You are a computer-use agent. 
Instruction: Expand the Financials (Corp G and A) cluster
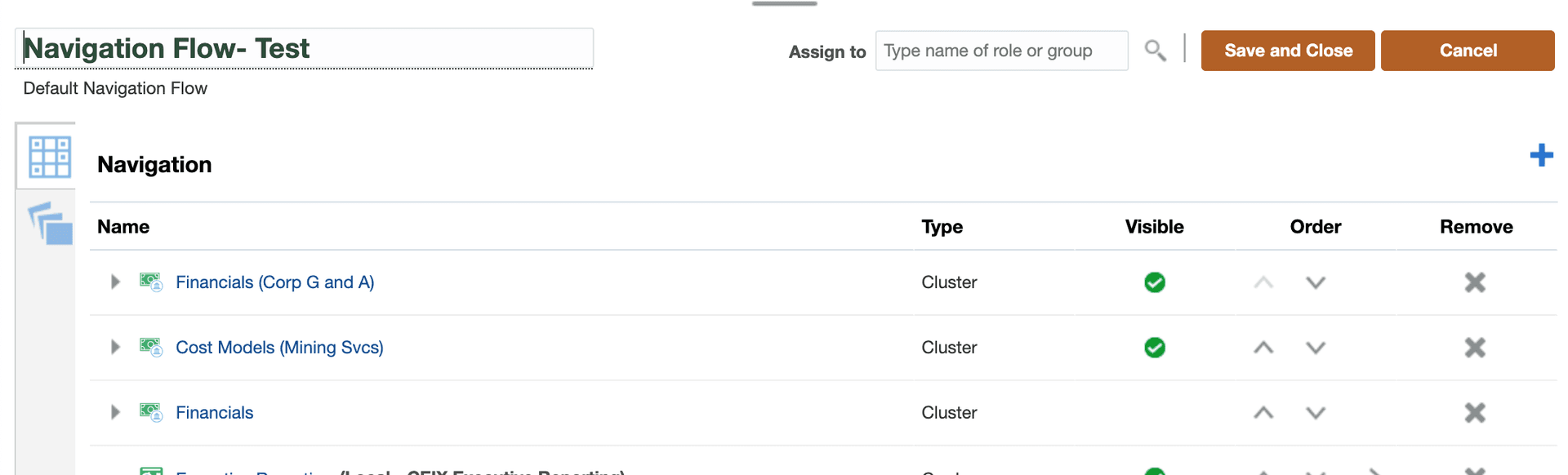click(114, 282)
